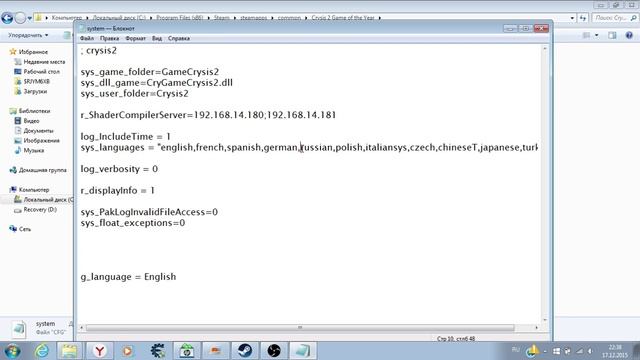Open Internet Explorer from taskbar
The image size is (640, 360).
point(42,351)
